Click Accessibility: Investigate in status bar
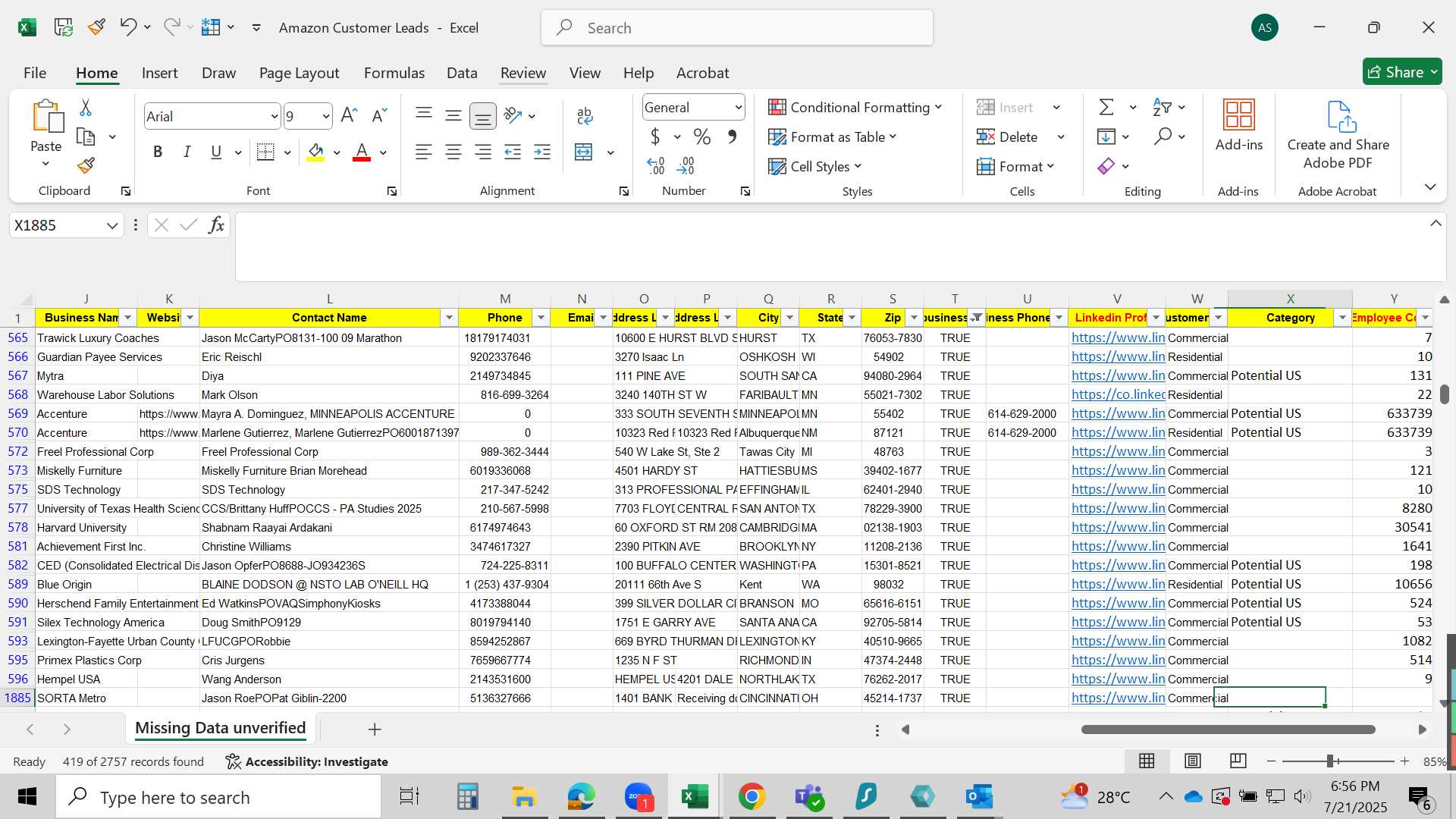This screenshot has height=819, width=1456. pyautogui.click(x=307, y=761)
